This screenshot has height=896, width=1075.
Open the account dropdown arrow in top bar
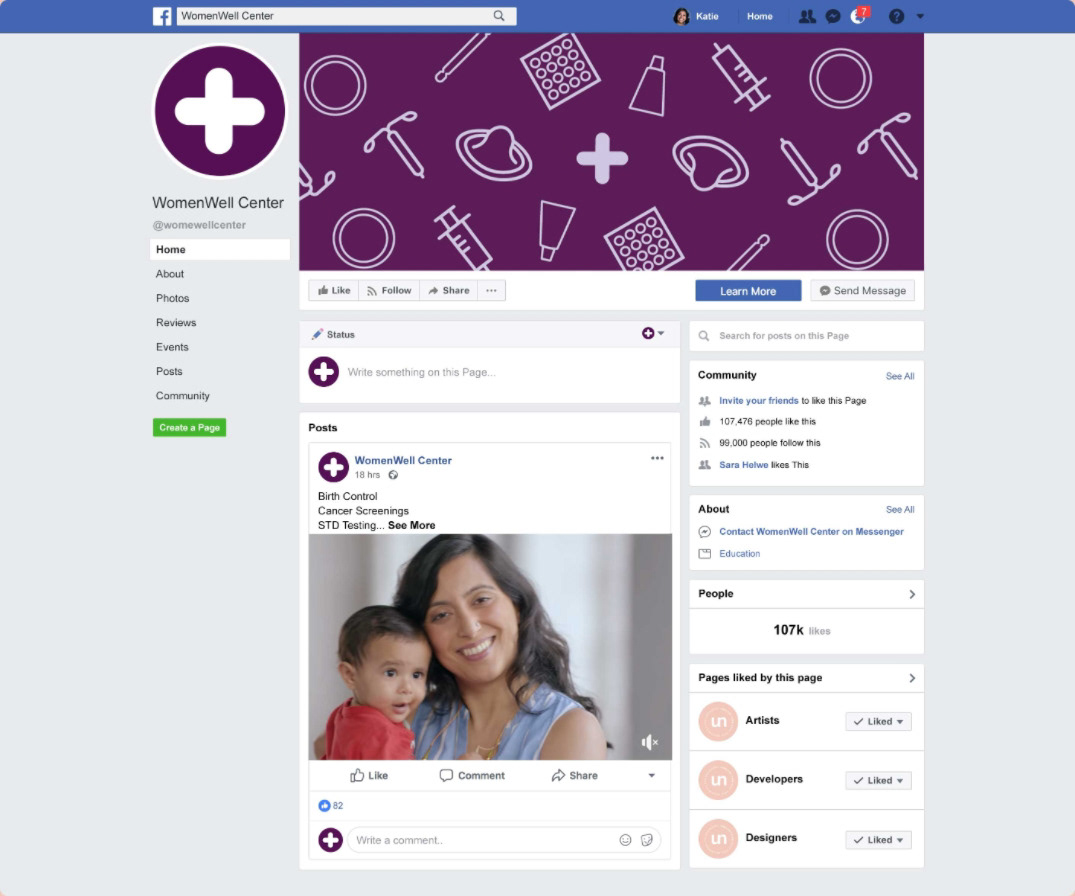pos(920,16)
